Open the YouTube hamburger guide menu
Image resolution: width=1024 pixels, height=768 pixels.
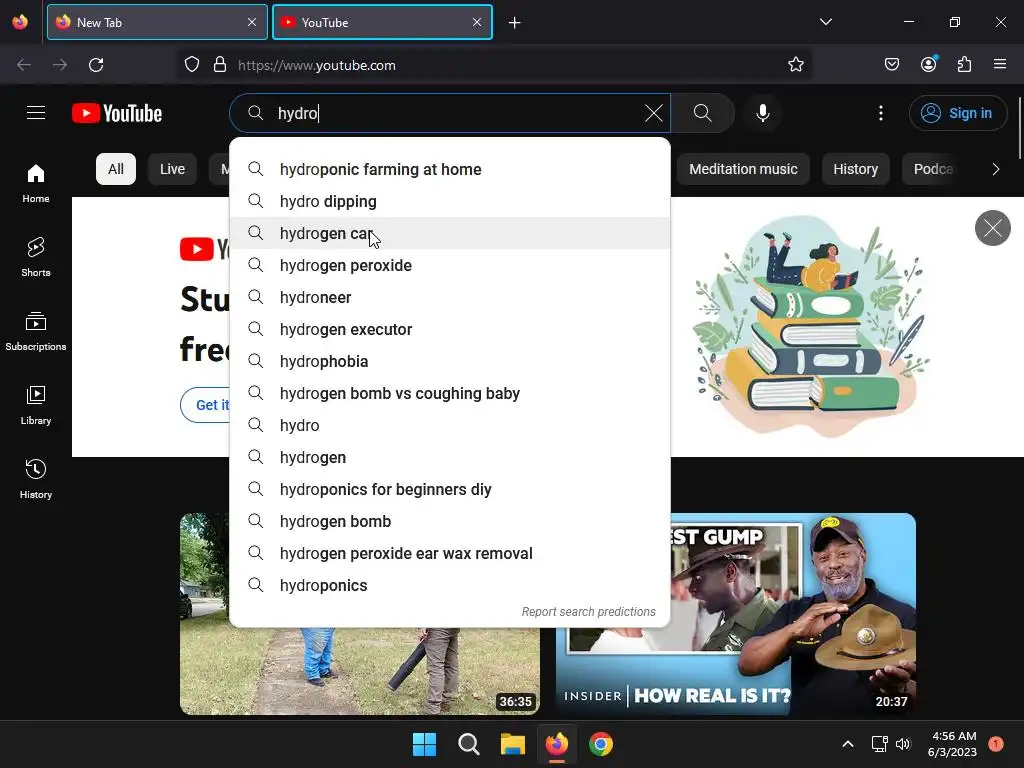36,113
